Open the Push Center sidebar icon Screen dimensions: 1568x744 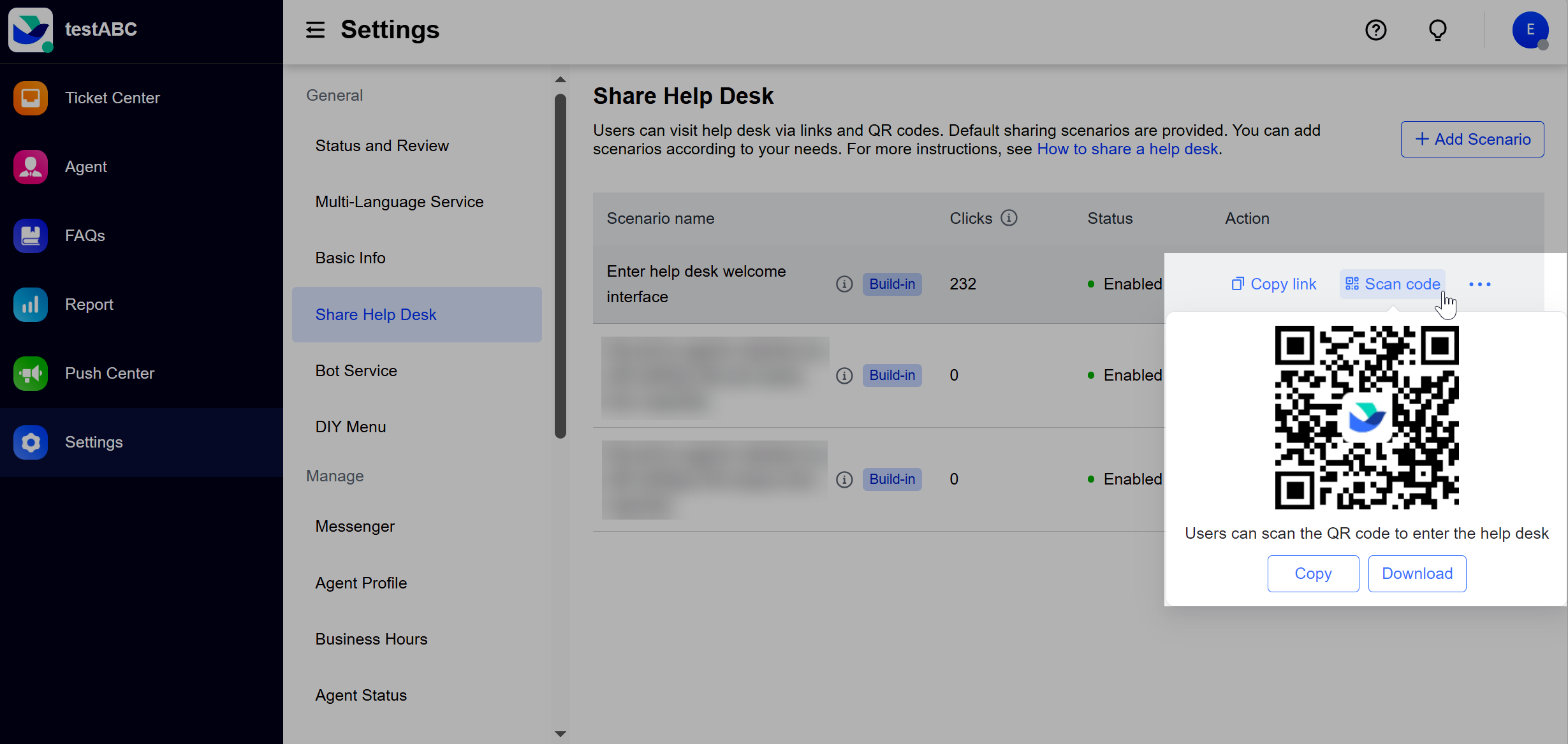click(x=31, y=374)
